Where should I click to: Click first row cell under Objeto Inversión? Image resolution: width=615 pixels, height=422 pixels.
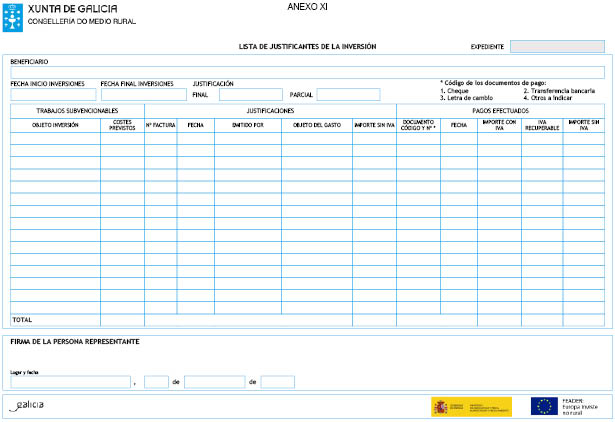click(55, 139)
